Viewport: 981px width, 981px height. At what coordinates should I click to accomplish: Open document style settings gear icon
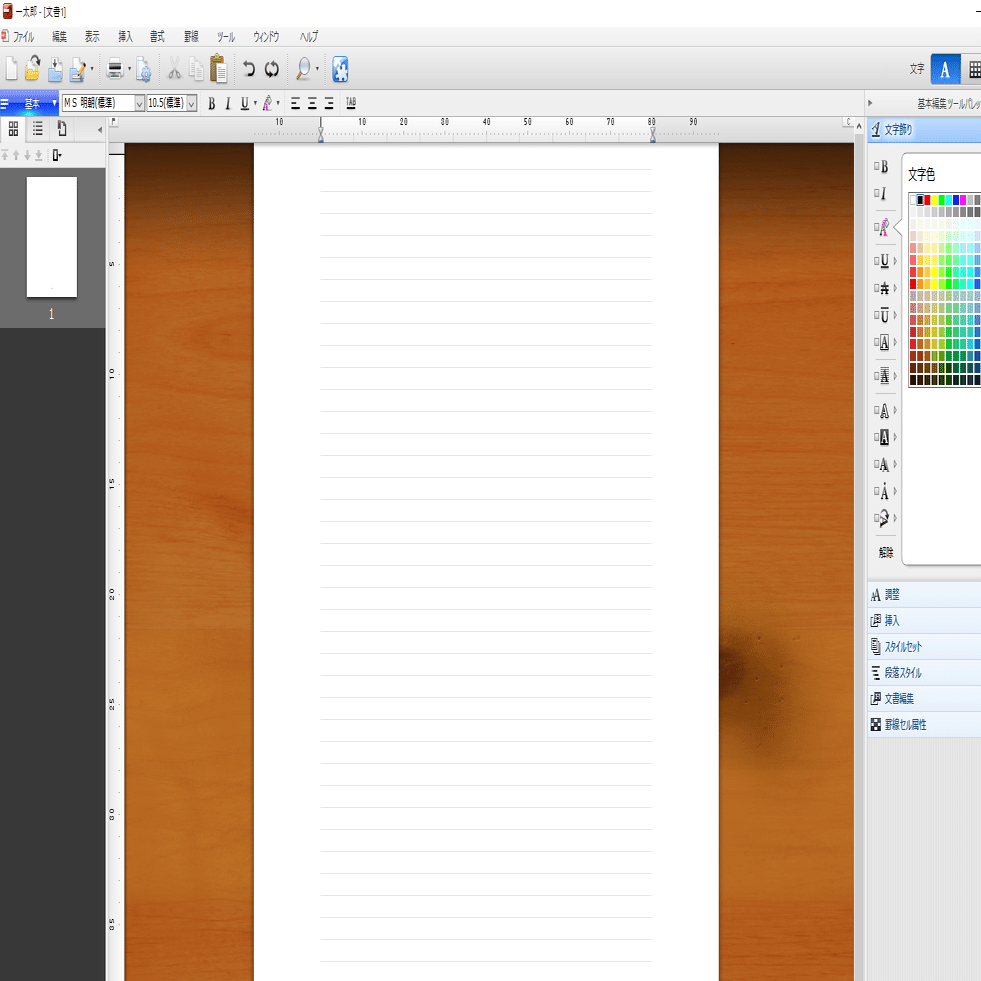143,69
